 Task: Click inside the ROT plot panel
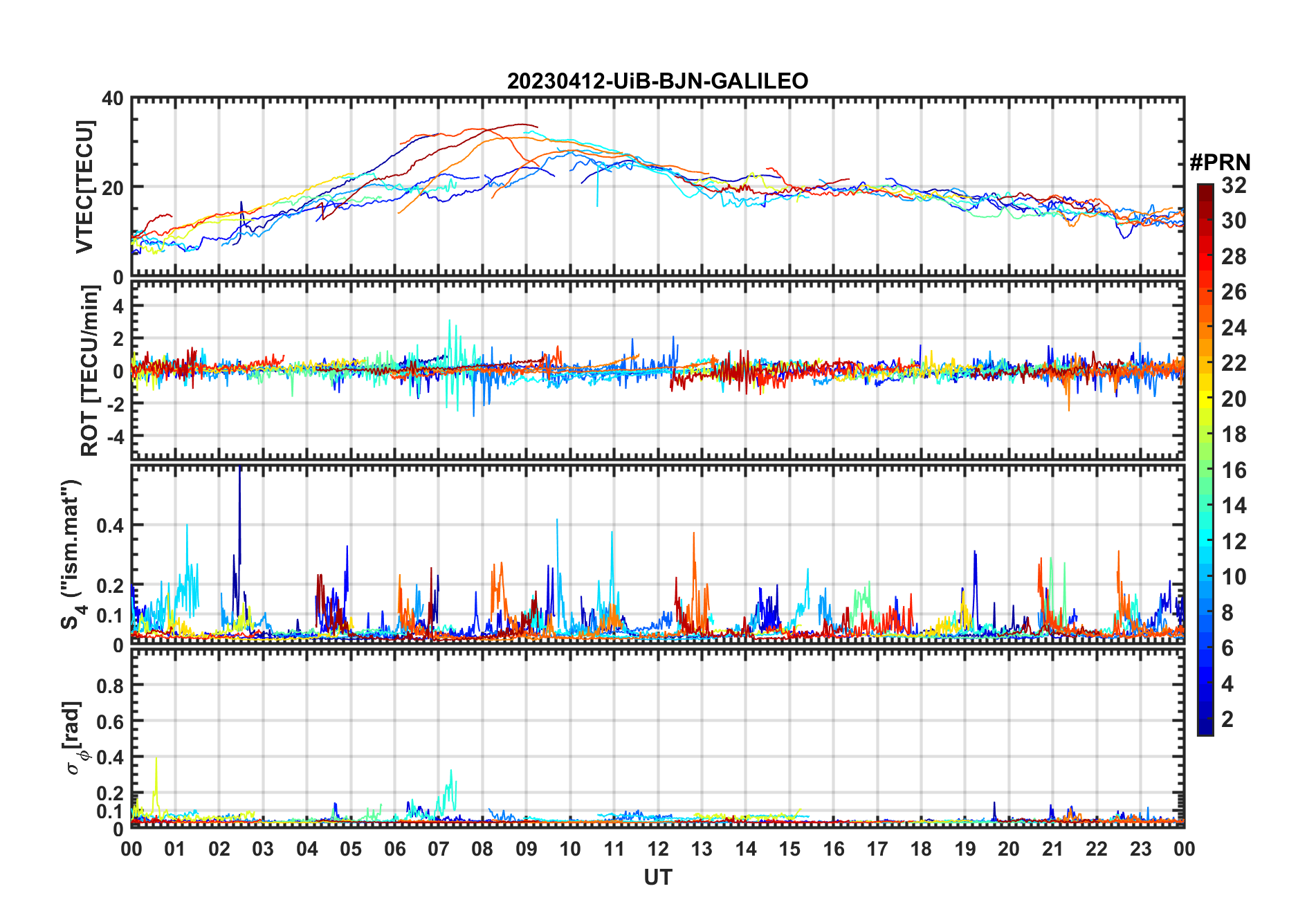click(x=657, y=369)
